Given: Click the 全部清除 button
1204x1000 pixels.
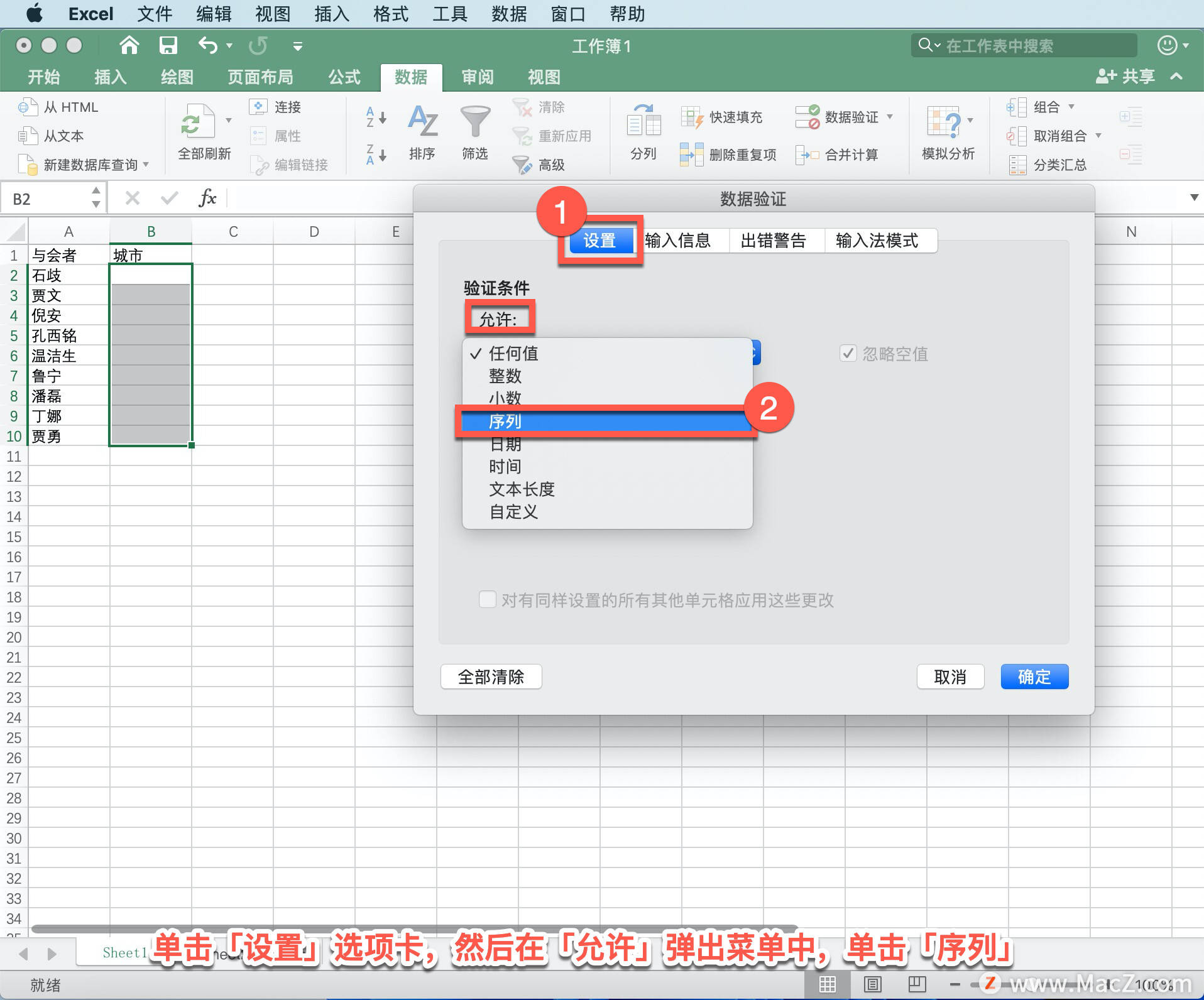Looking at the screenshot, I should [491, 677].
